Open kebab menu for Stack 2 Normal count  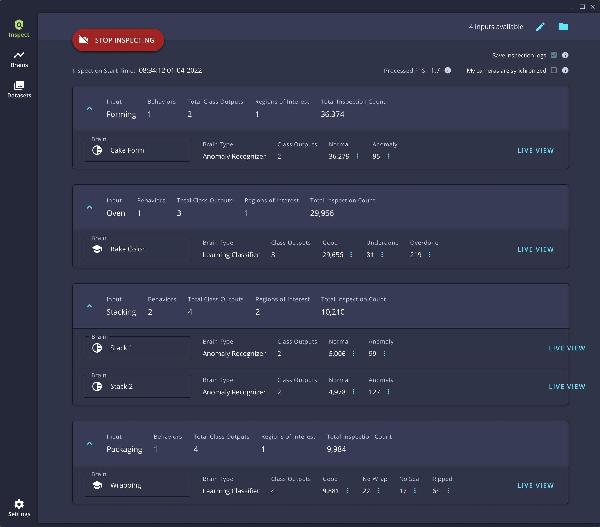coord(353,392)
